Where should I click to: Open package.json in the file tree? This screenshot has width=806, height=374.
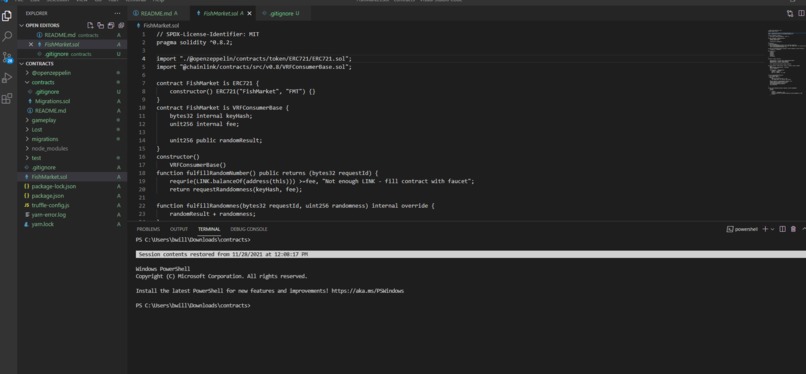(x=72, y=196)
